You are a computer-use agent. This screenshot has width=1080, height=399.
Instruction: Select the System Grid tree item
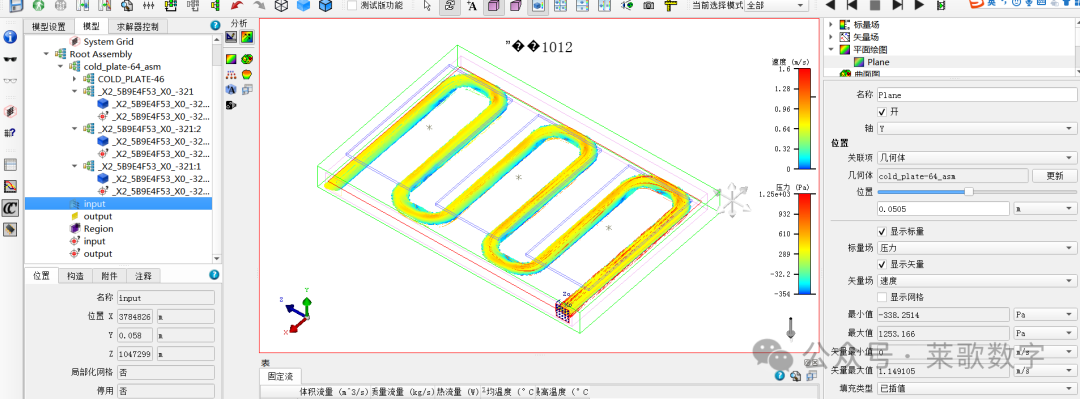pyautogui.click(x=108, y=41)
